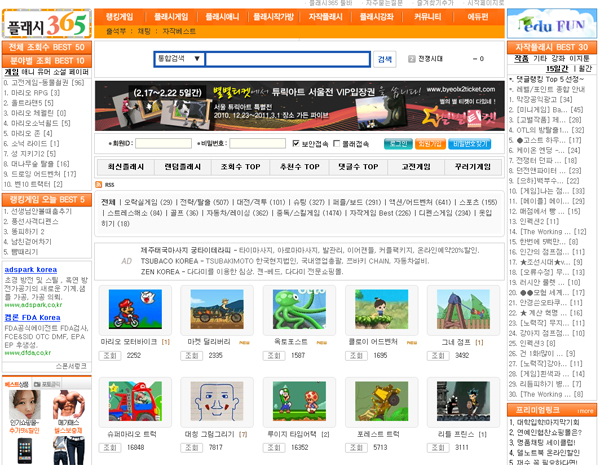Viewport: 600px width, 465px height.
Task: Switch to the 추천수 TOP tab
Action: tap(300, 167)
